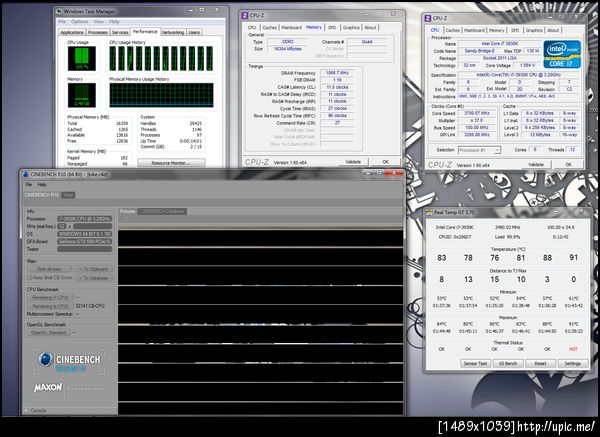The image size is (600, 437).
Task: Open the Processor selection dropdown in CPU-Z
Action: coord(479,150)
